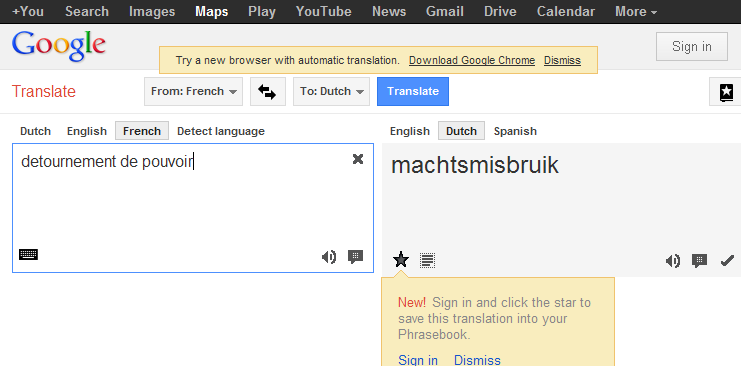741x366 pixels.
Task: Swap the source and target languages
Action: click(267, 91)
